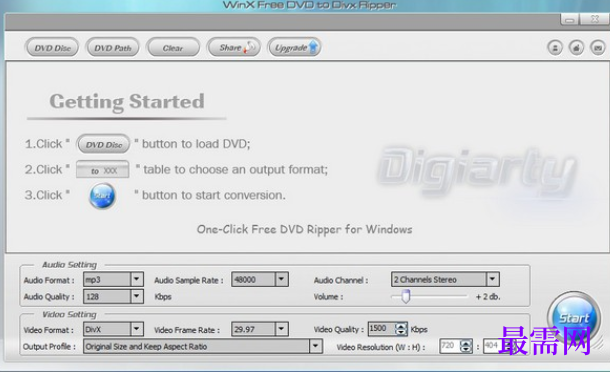Open the Video Frame Rate dropdown

tap(260, 329)
